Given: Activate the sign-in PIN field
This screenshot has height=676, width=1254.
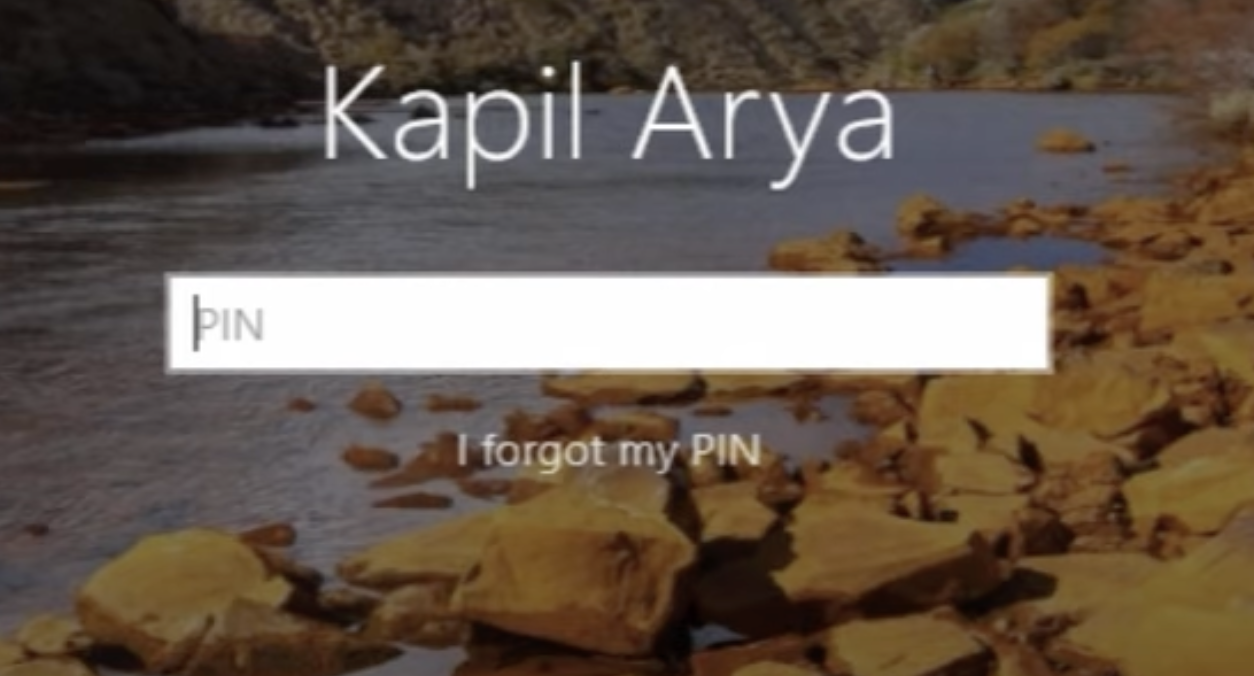Looking at the screenshot, I should coord(608,323).
